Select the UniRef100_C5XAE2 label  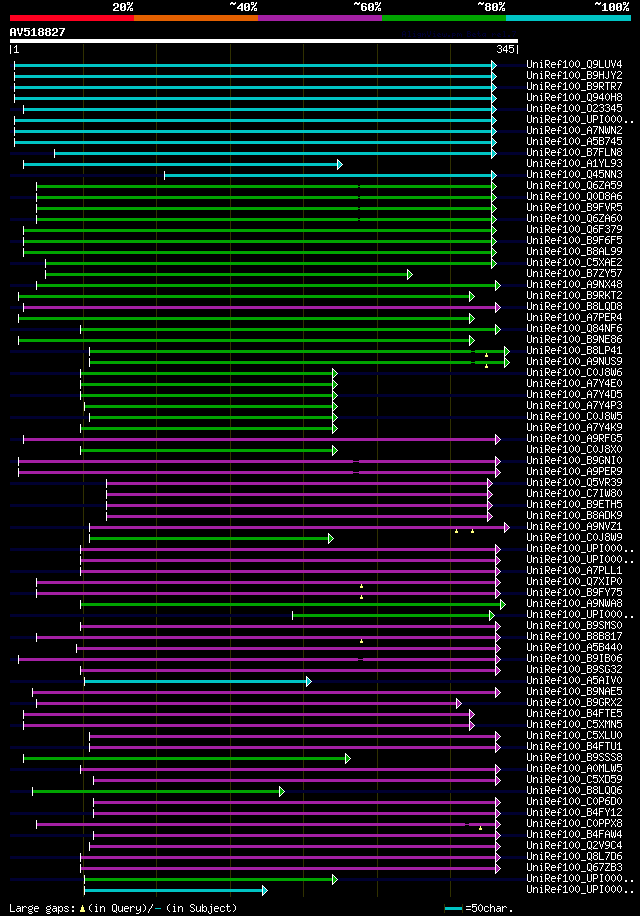point(574,262)
